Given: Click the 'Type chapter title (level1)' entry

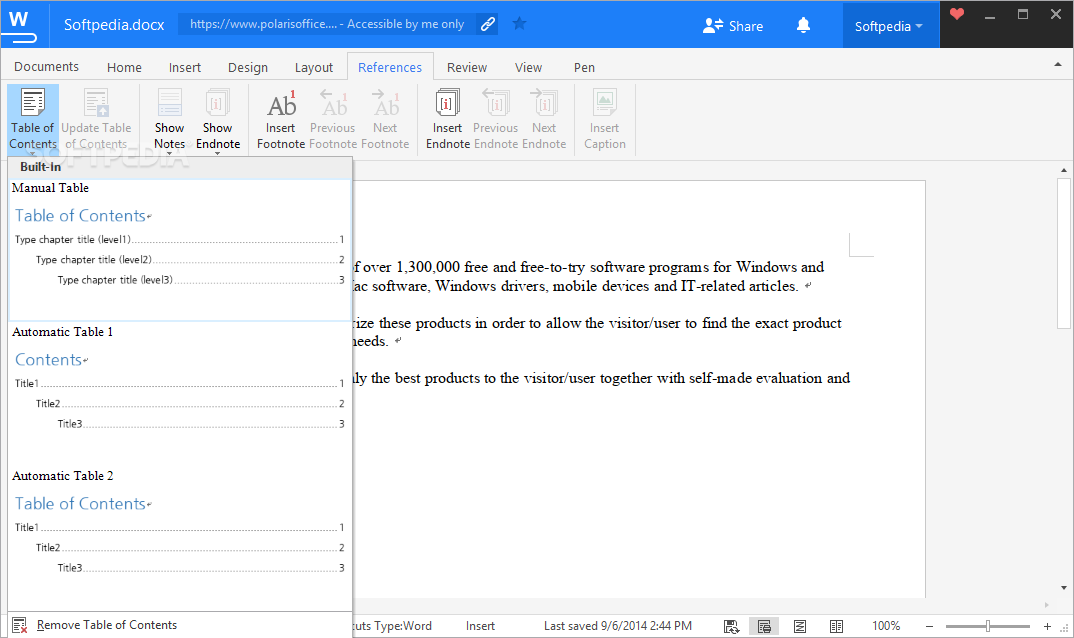Looking at the screenshot, I should click(179, 240).
